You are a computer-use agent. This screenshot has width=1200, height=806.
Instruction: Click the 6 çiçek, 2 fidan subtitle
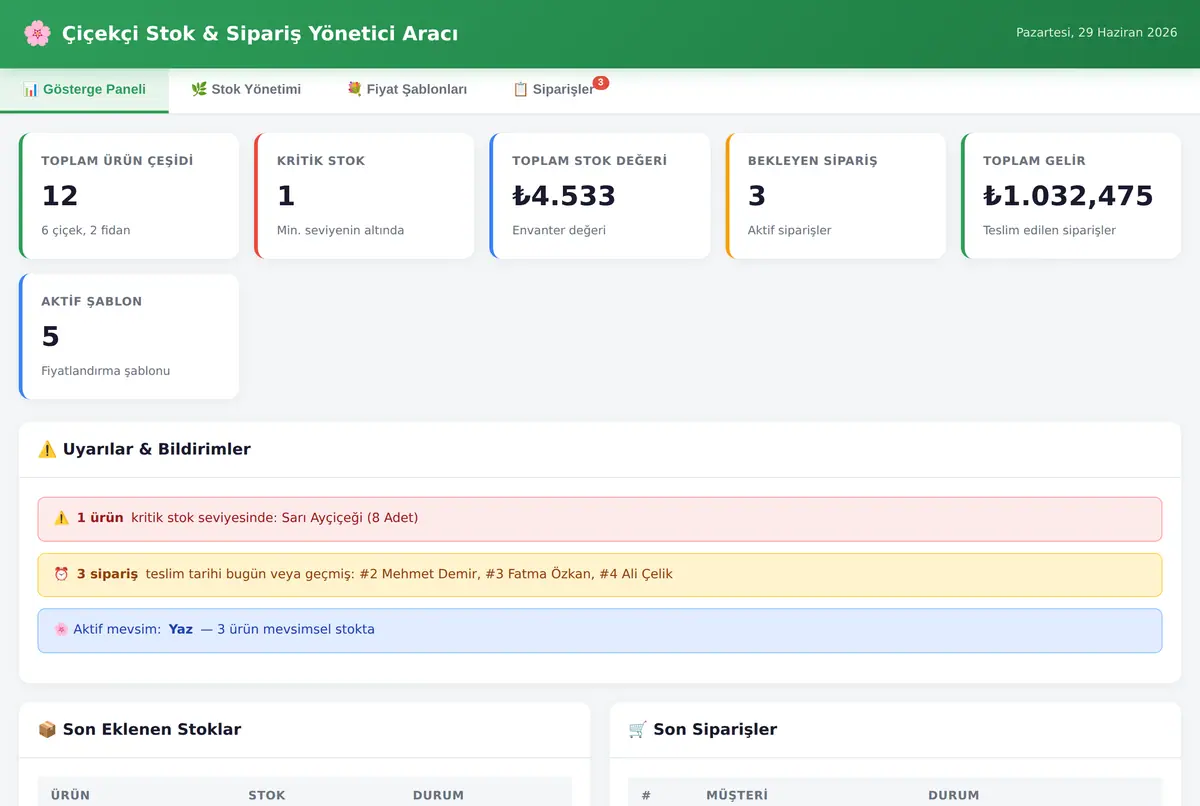(x=86, y=230)
